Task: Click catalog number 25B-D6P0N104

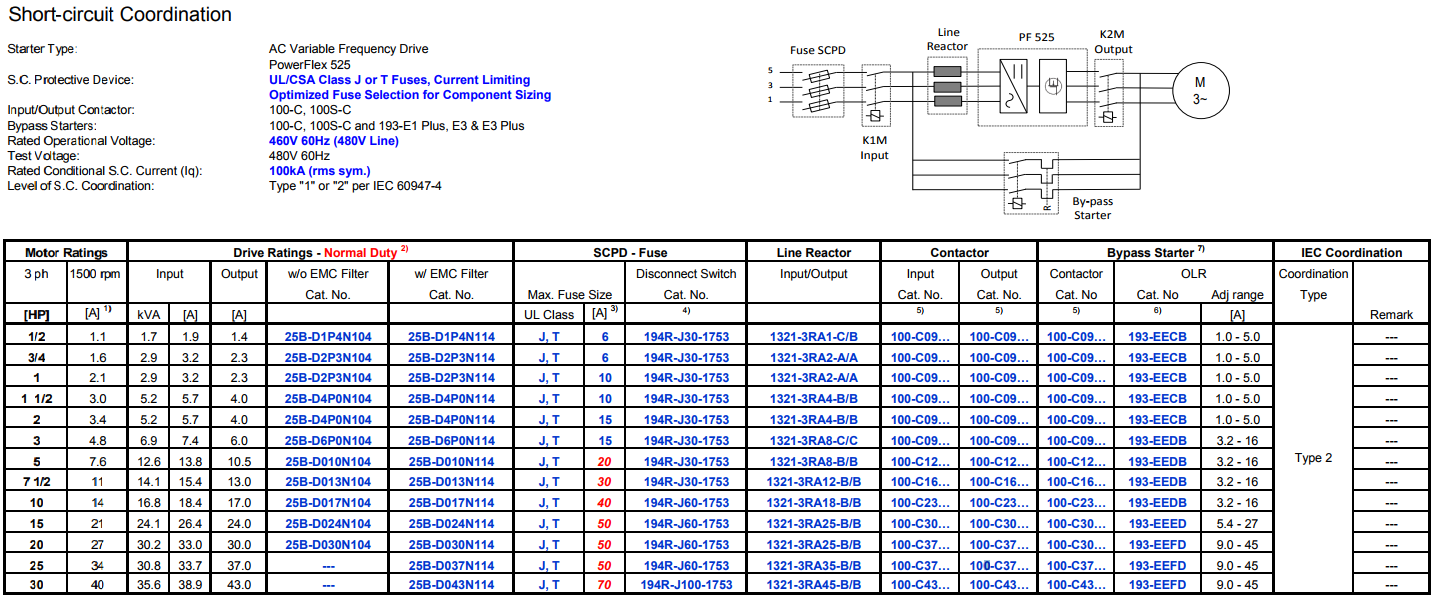Action: pyautogui.click(x=328, y=441)
